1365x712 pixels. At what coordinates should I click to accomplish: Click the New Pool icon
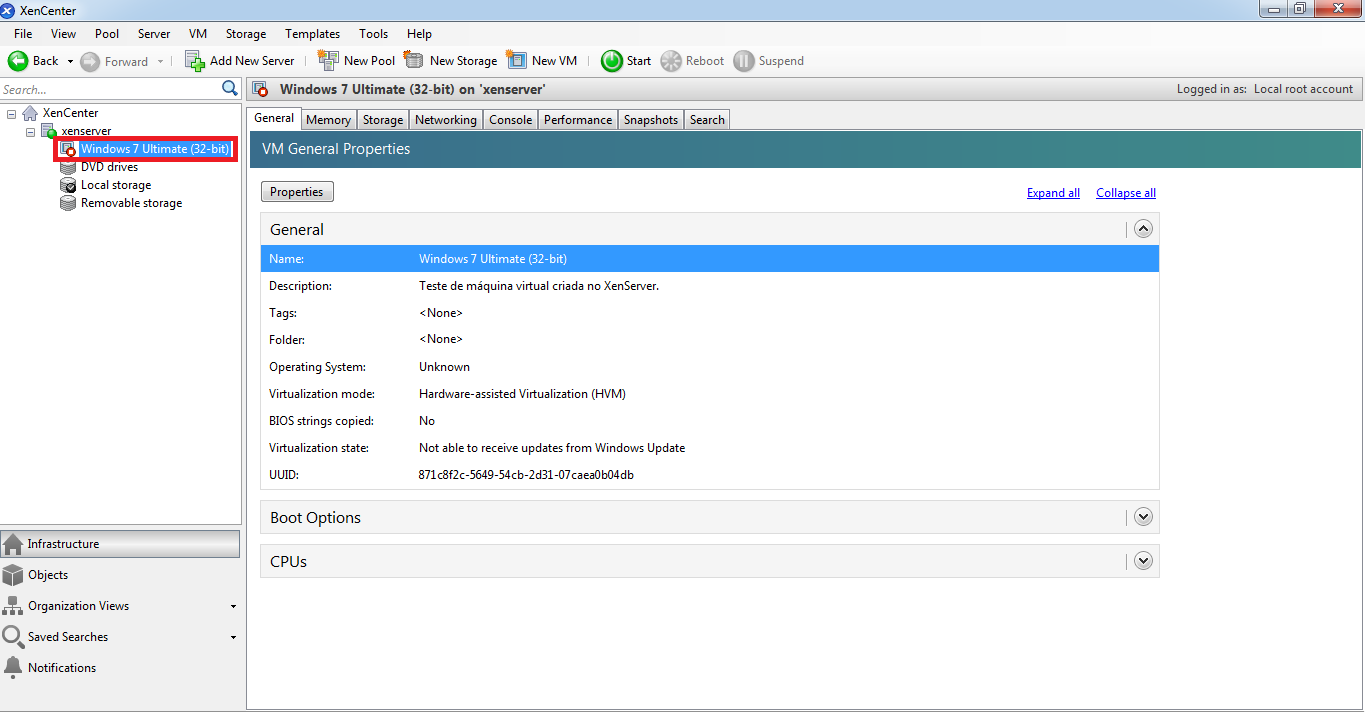[328, 60]
